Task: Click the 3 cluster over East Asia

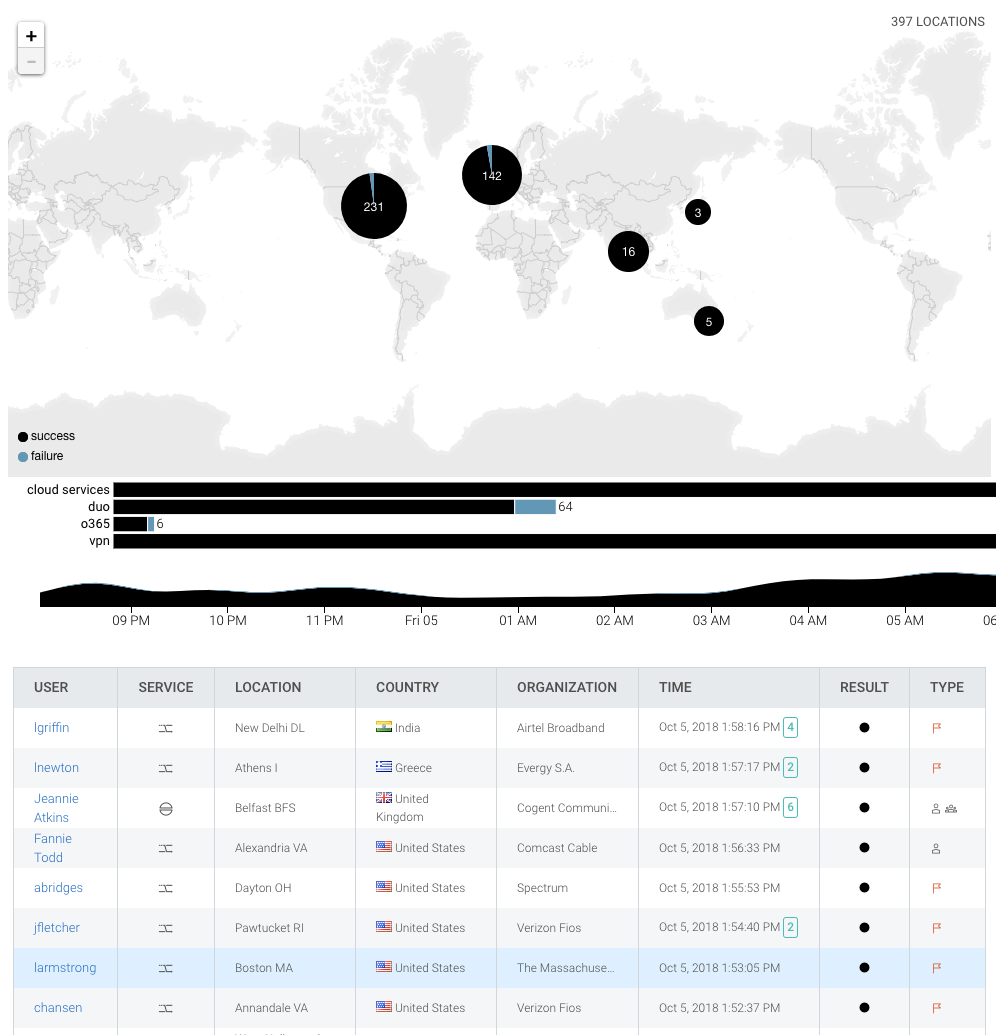Action: (x=697, y=212)
